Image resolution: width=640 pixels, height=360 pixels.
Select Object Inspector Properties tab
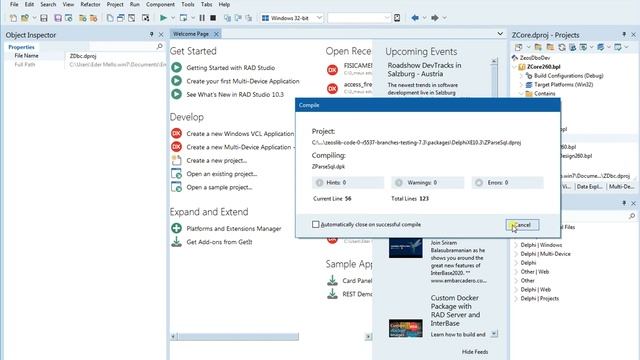[21, 47]
